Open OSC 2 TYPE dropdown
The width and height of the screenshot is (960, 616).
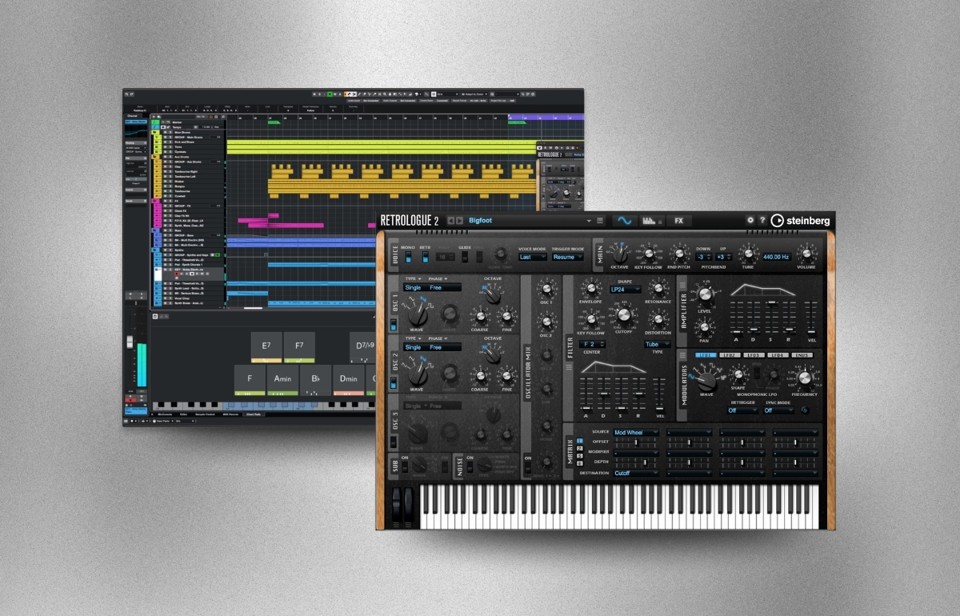click(413, 338)
